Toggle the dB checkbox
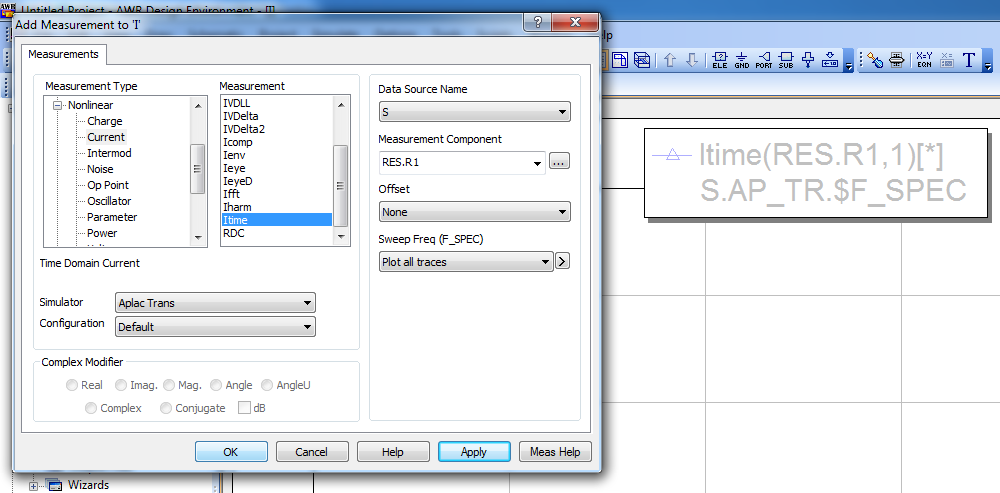Screen dimensions: 1000x493 244,408
